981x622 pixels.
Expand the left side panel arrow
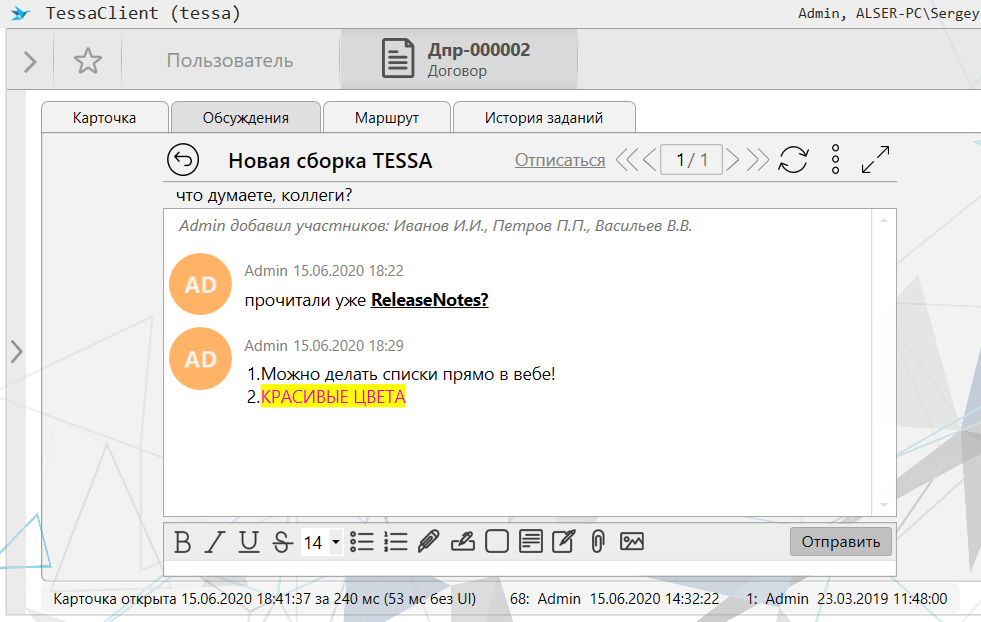pos(16,351)
